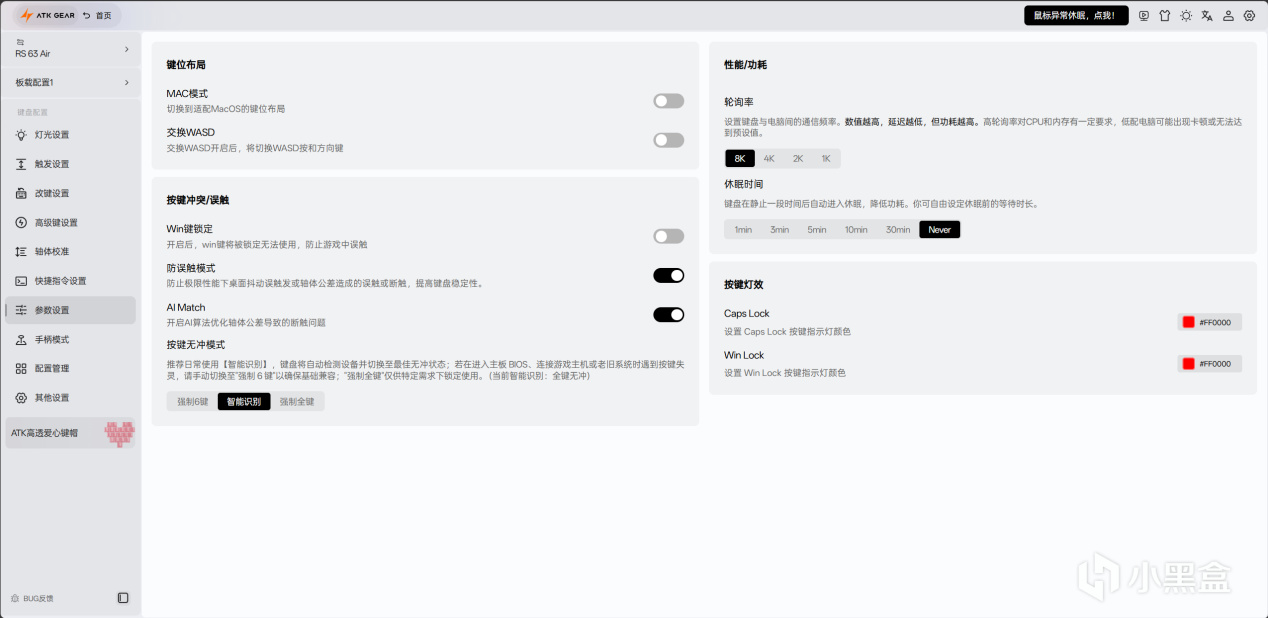The image size is (1268, 618).
Task: Set sleep time to 3min
Action: point(780,230)
